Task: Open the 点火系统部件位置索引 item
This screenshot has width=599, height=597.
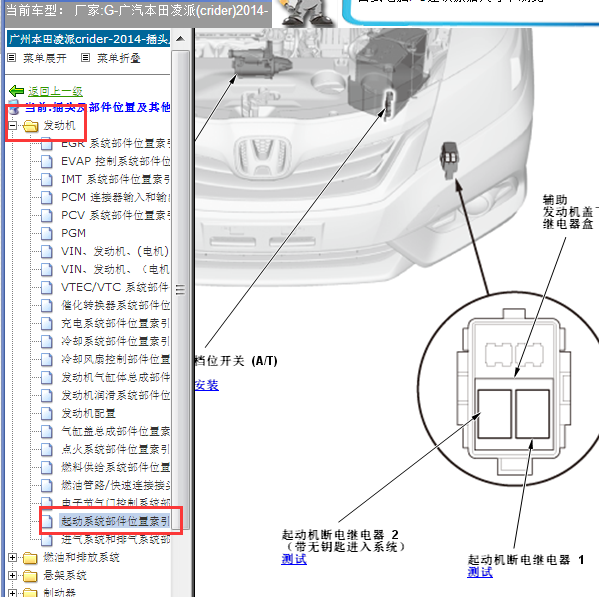Action: pos(115,449)
